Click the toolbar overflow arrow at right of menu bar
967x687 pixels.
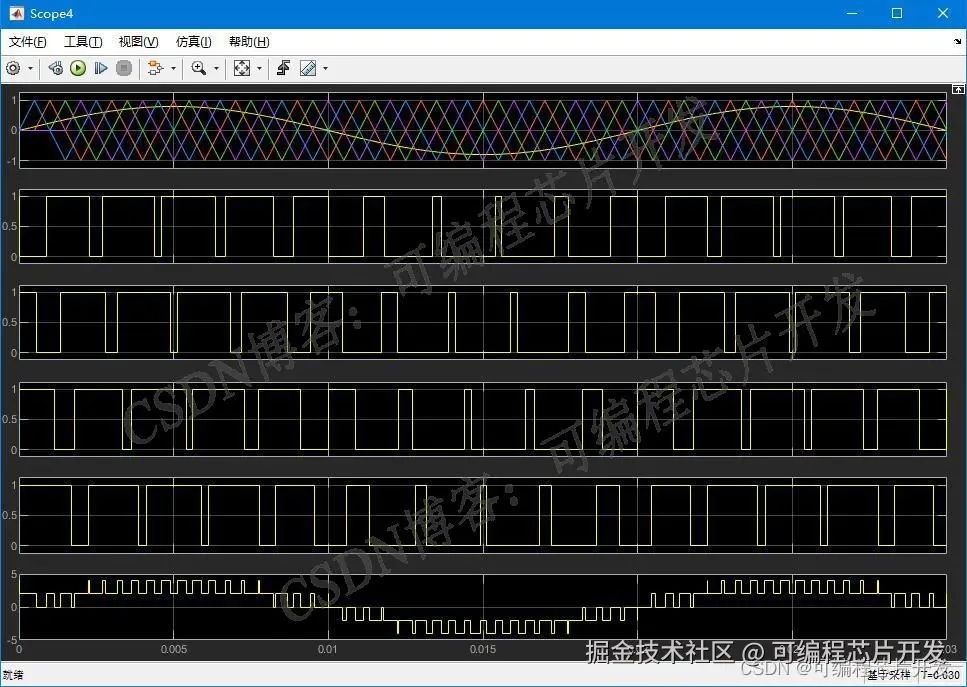pos(957,42)
